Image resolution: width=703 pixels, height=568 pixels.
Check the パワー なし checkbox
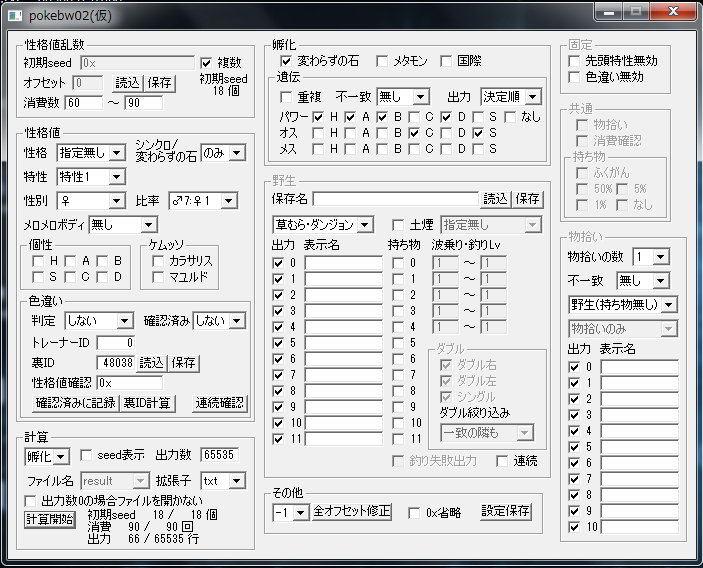510,117
